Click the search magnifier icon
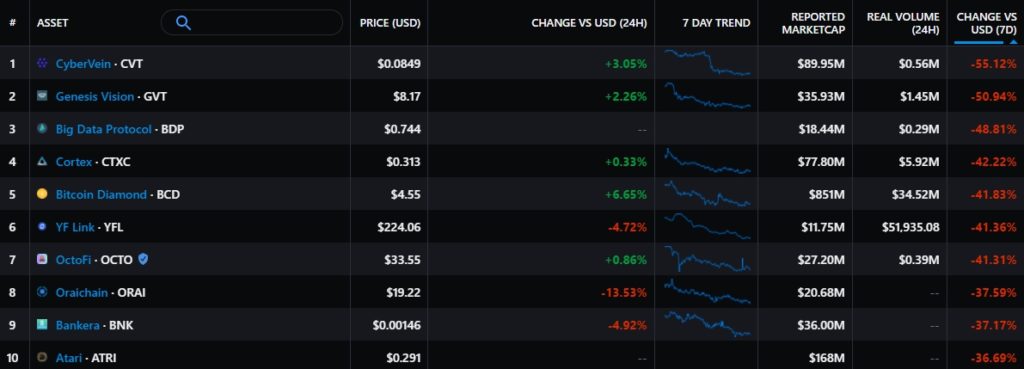The height and width of the screenshot is (369, 1024). tap(184, 23)
